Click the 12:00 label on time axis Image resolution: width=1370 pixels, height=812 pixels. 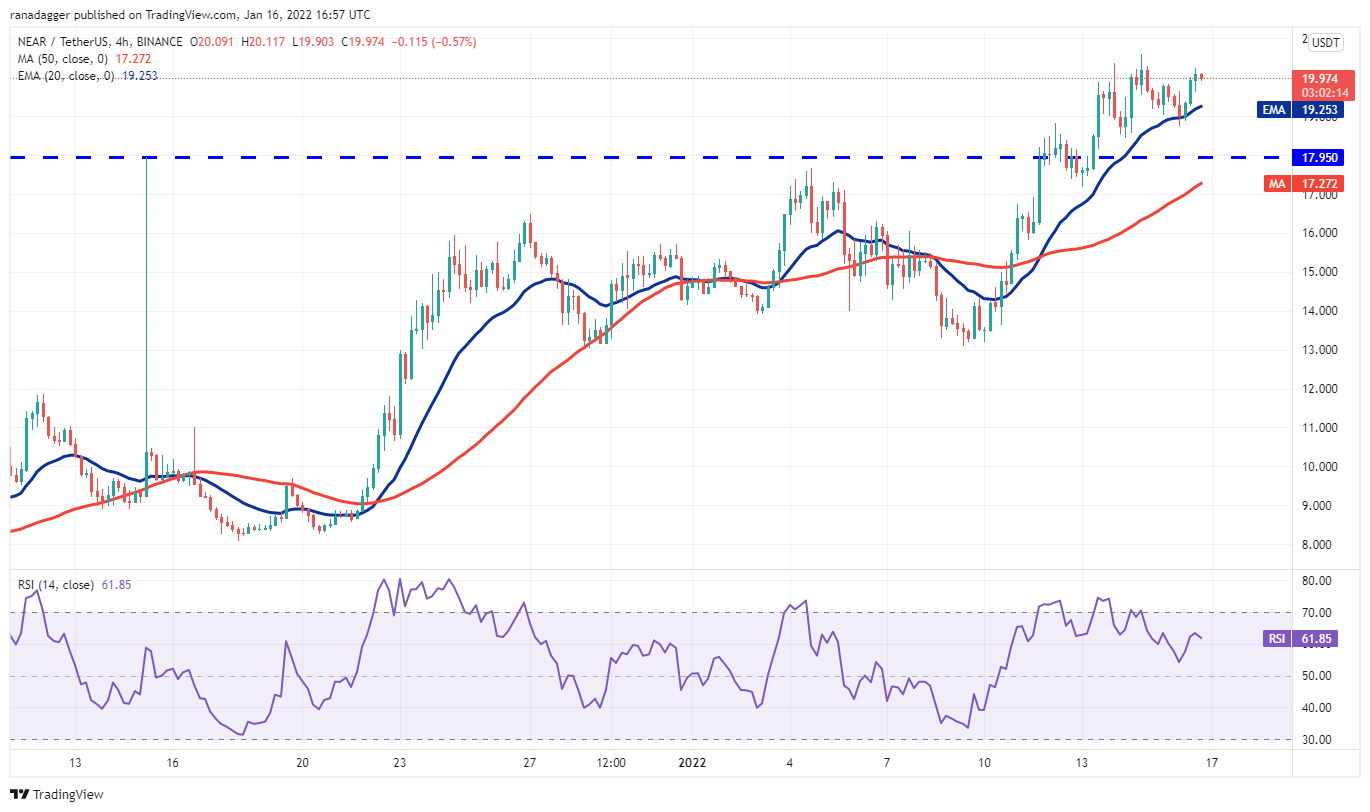coord(611,762)
